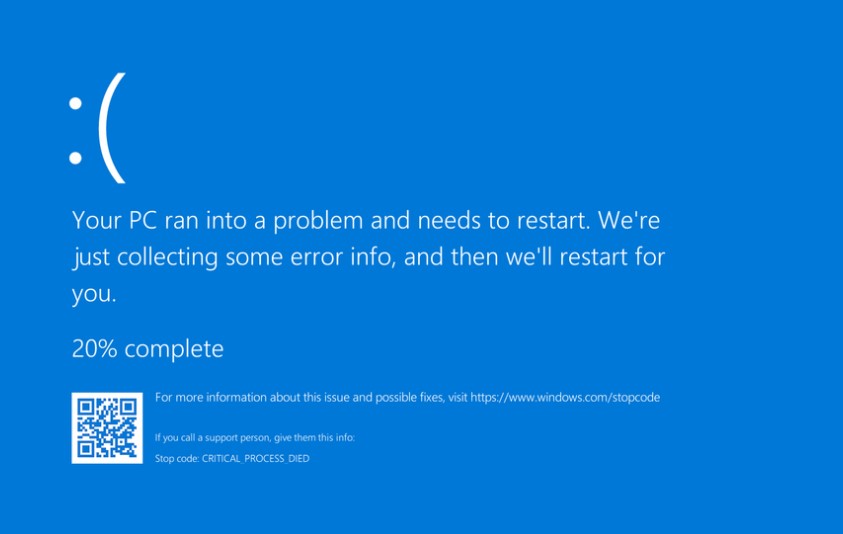Viewport: 843px width, 534px height.
Task: Click the "Stop code:" label
Action: click(x=177, y=458)
